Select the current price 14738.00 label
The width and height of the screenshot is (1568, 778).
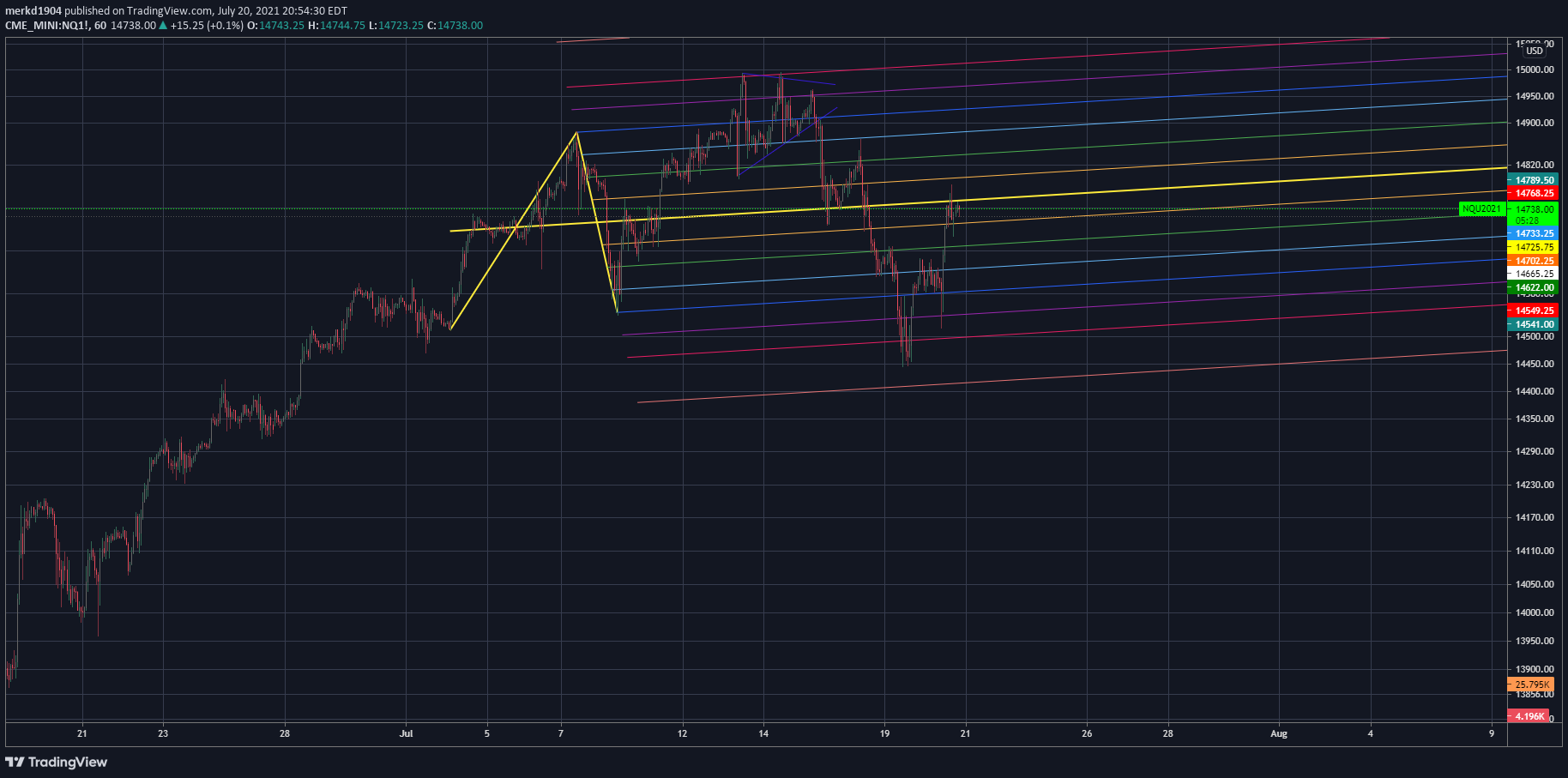[x=1533, y=209]
